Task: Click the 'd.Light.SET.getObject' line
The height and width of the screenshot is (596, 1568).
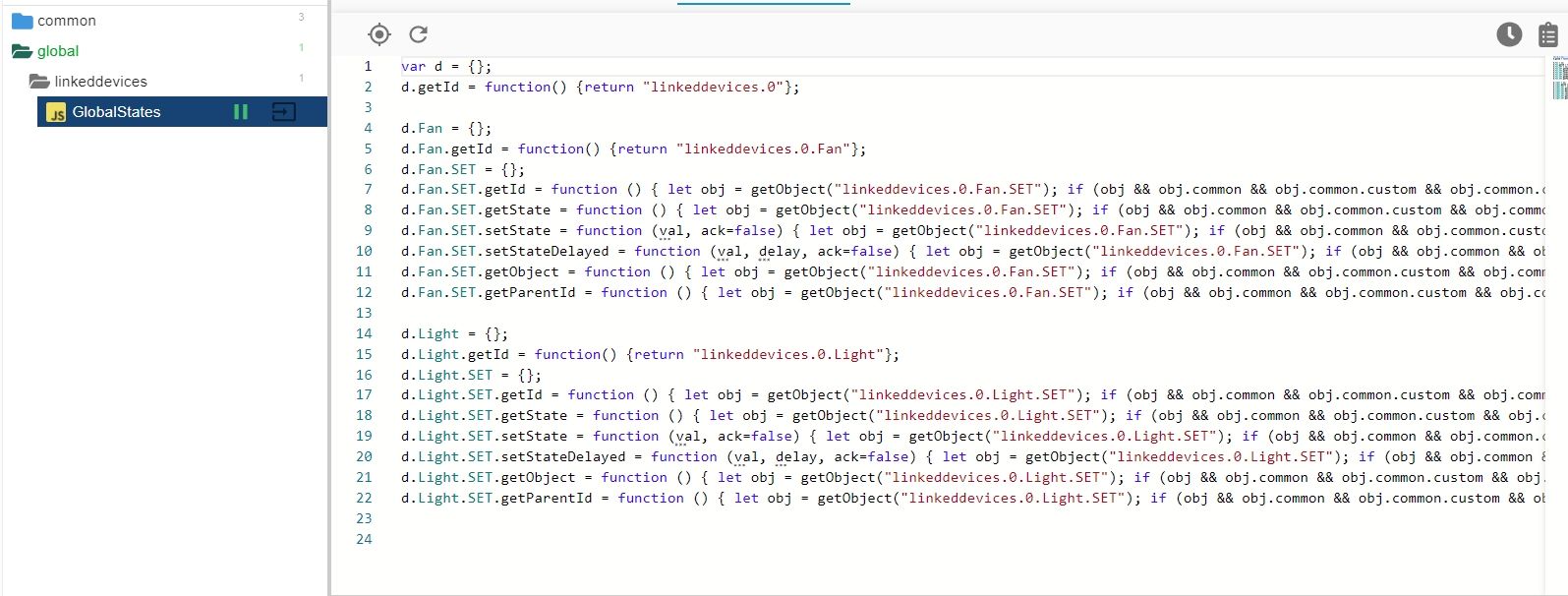Action: pos(972,477)
